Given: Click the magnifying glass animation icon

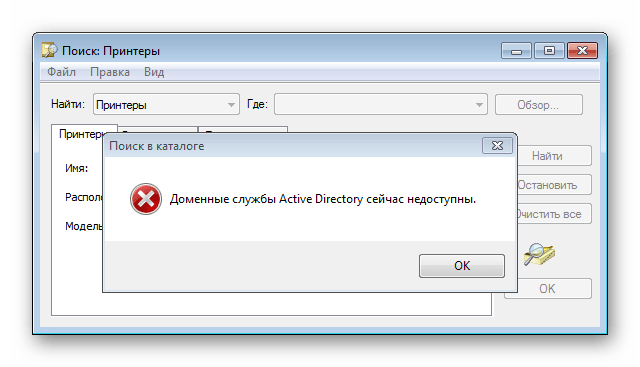Looking at the screenshot, I should (539, 254).
